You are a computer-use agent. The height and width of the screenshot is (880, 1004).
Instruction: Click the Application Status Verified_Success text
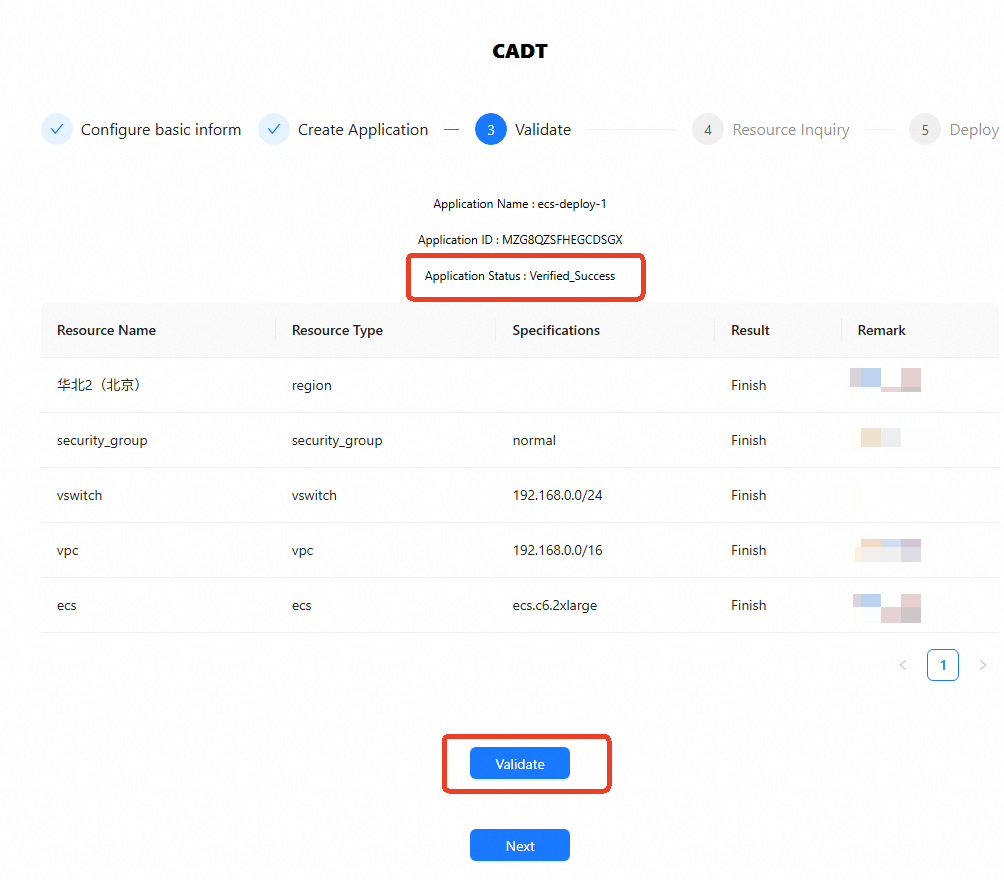(x=520, y=276)
